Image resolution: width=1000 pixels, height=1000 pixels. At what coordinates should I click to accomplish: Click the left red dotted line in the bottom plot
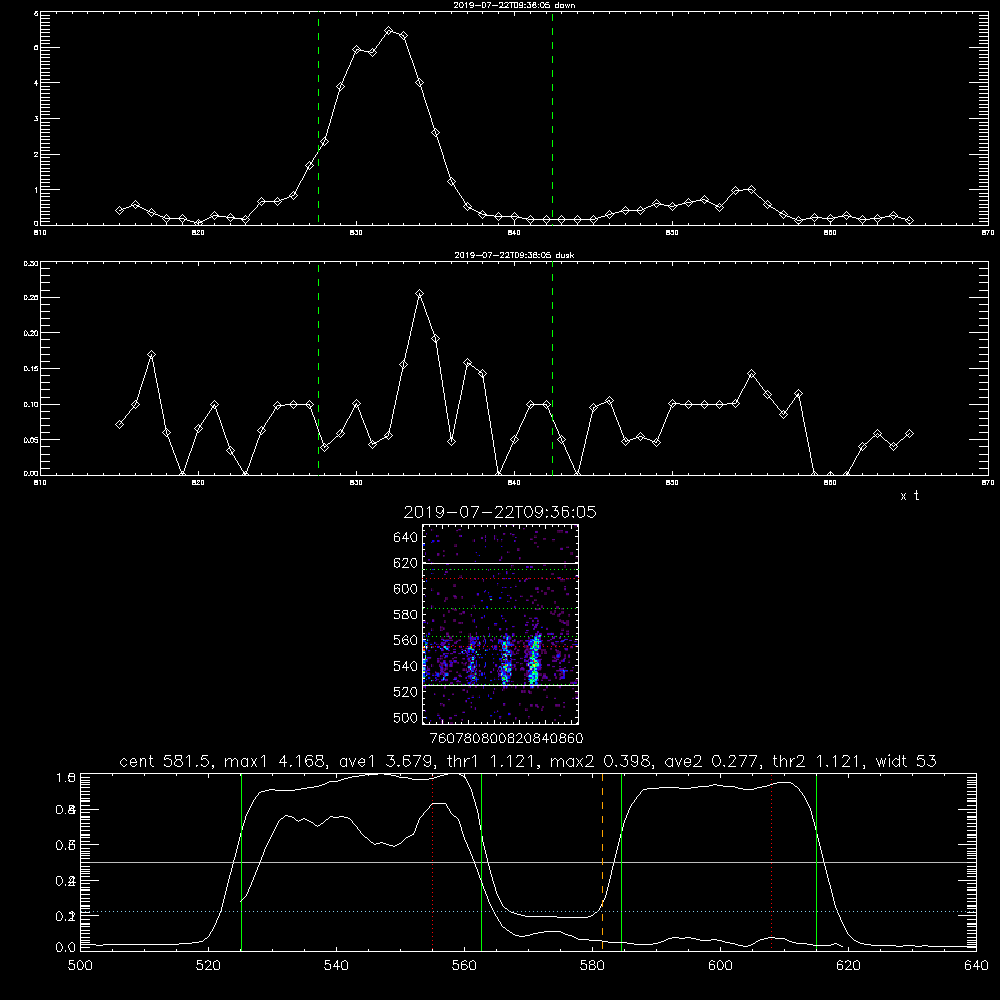coord(432,862)
